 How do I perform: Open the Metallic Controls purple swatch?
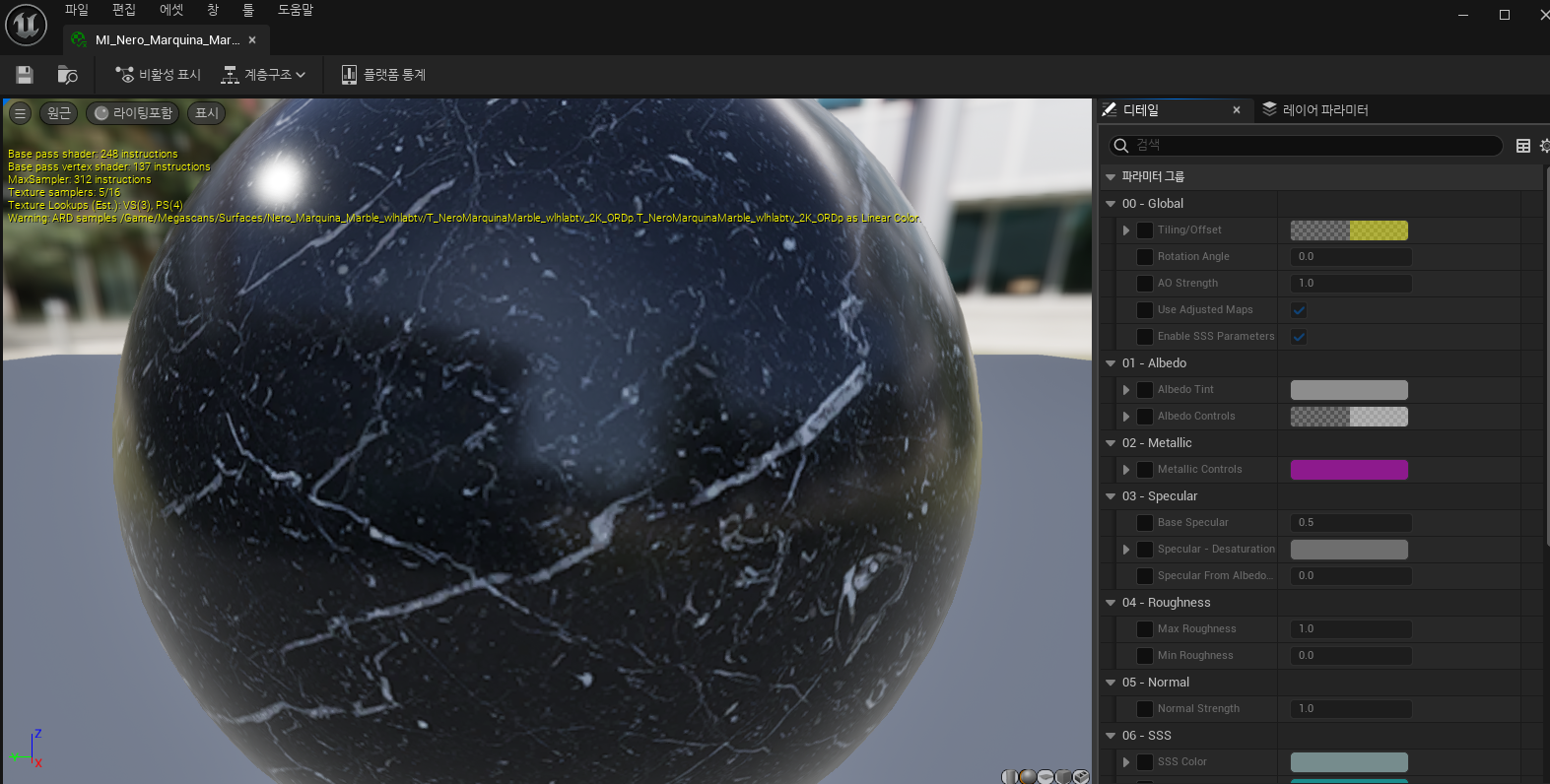1349,470
